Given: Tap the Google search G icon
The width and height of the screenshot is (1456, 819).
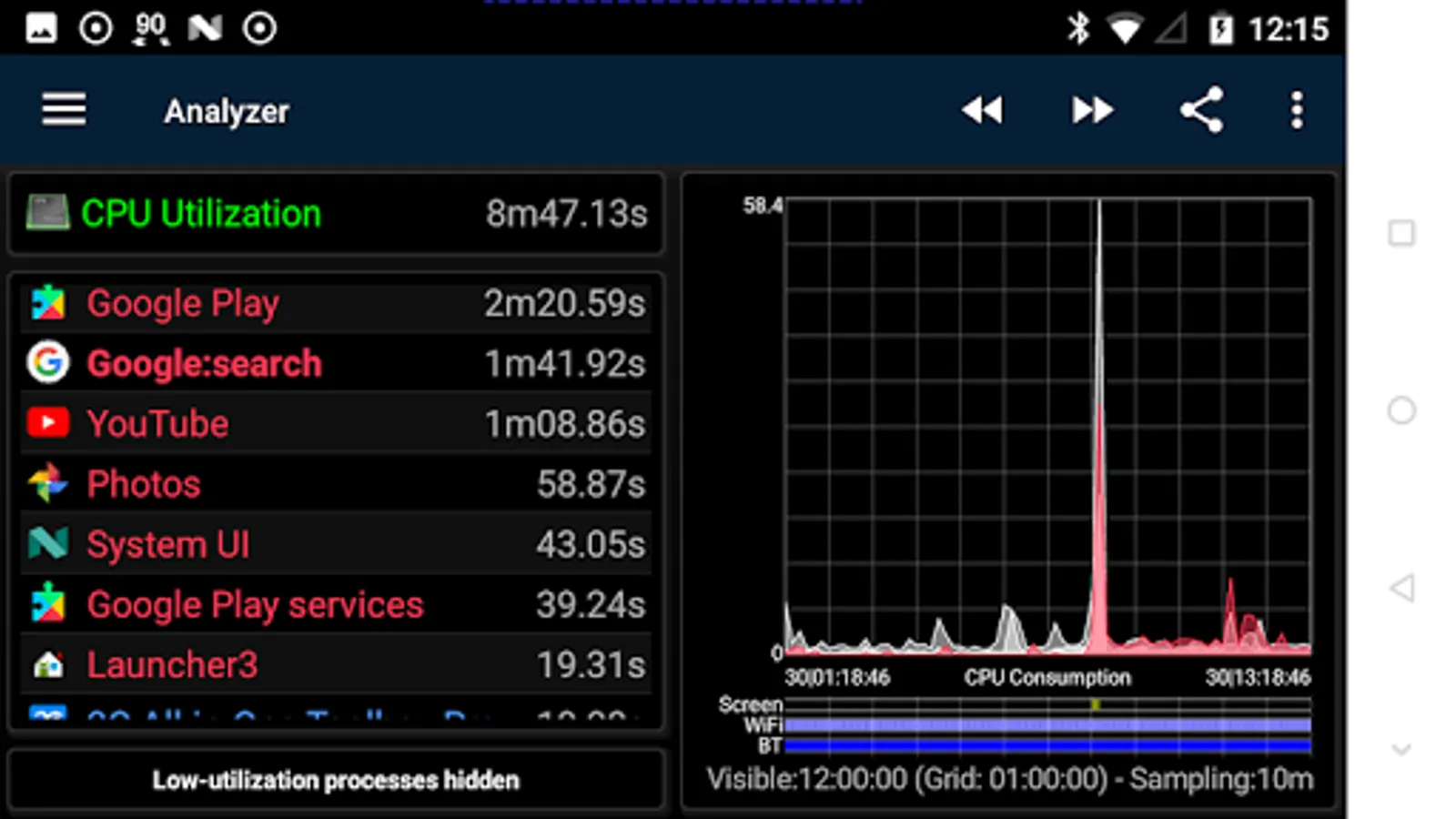Looking at the screenshot, I should click(48, 362).
